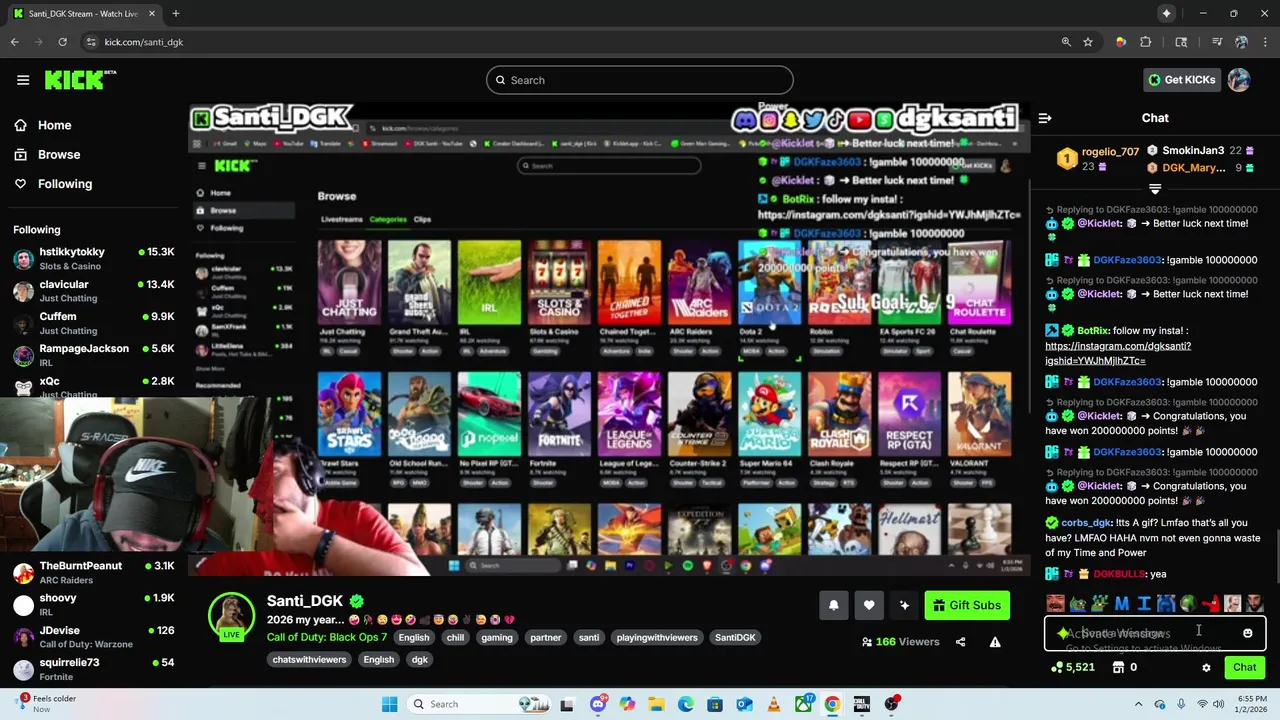Click the Get KICKs button
Screen dimensions: 1280x720
(x=1181, y=80)
